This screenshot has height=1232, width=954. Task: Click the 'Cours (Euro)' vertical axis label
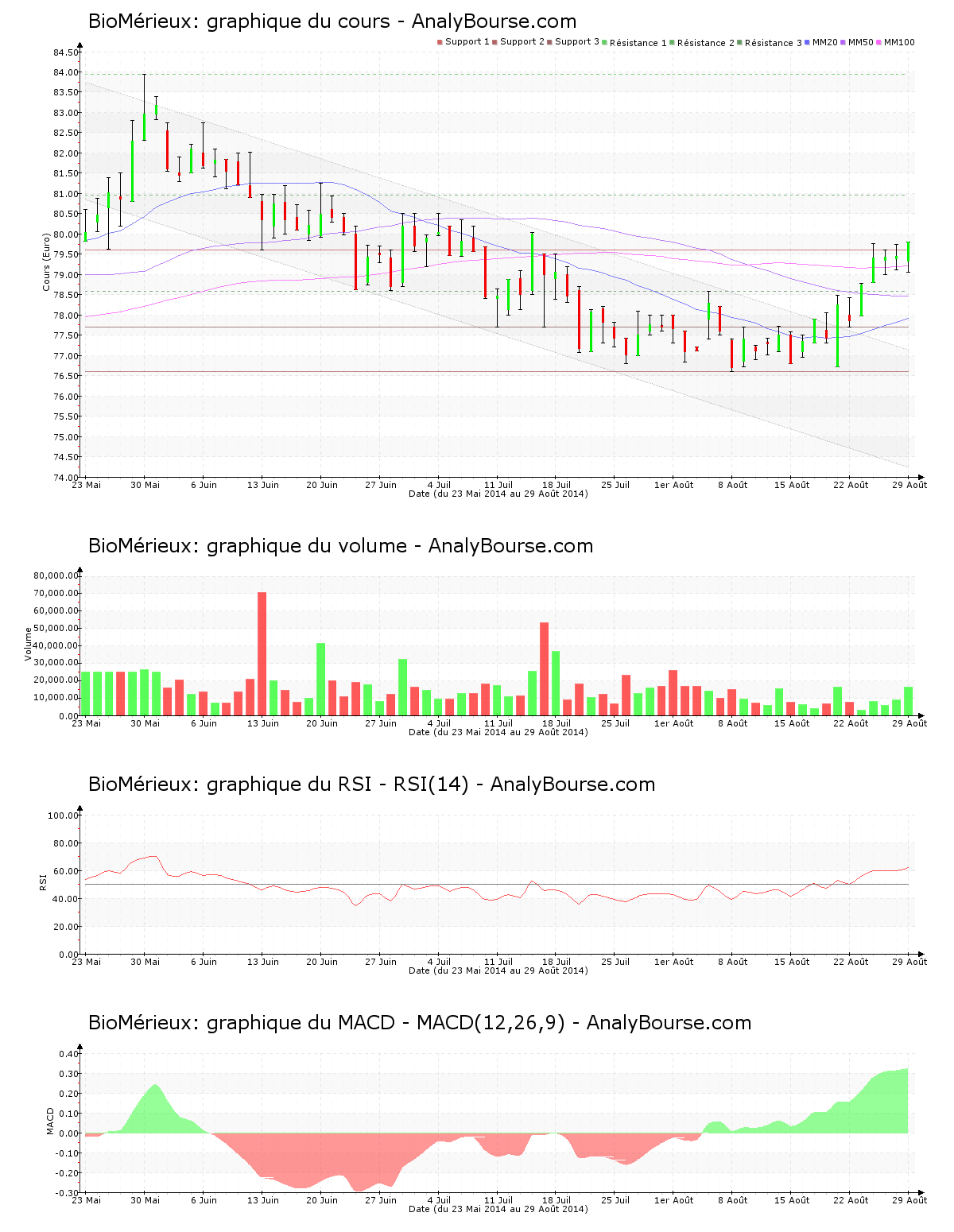[46, 262]
